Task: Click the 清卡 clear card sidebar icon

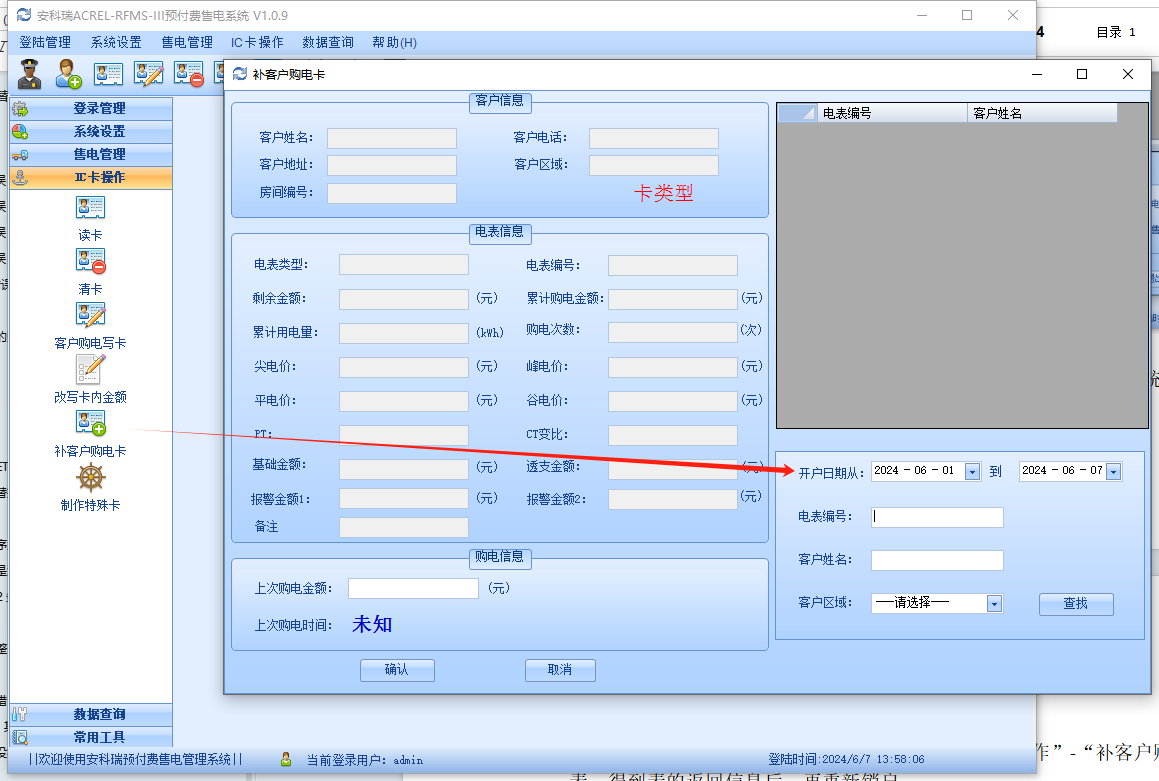Action: tap(90, 262)
